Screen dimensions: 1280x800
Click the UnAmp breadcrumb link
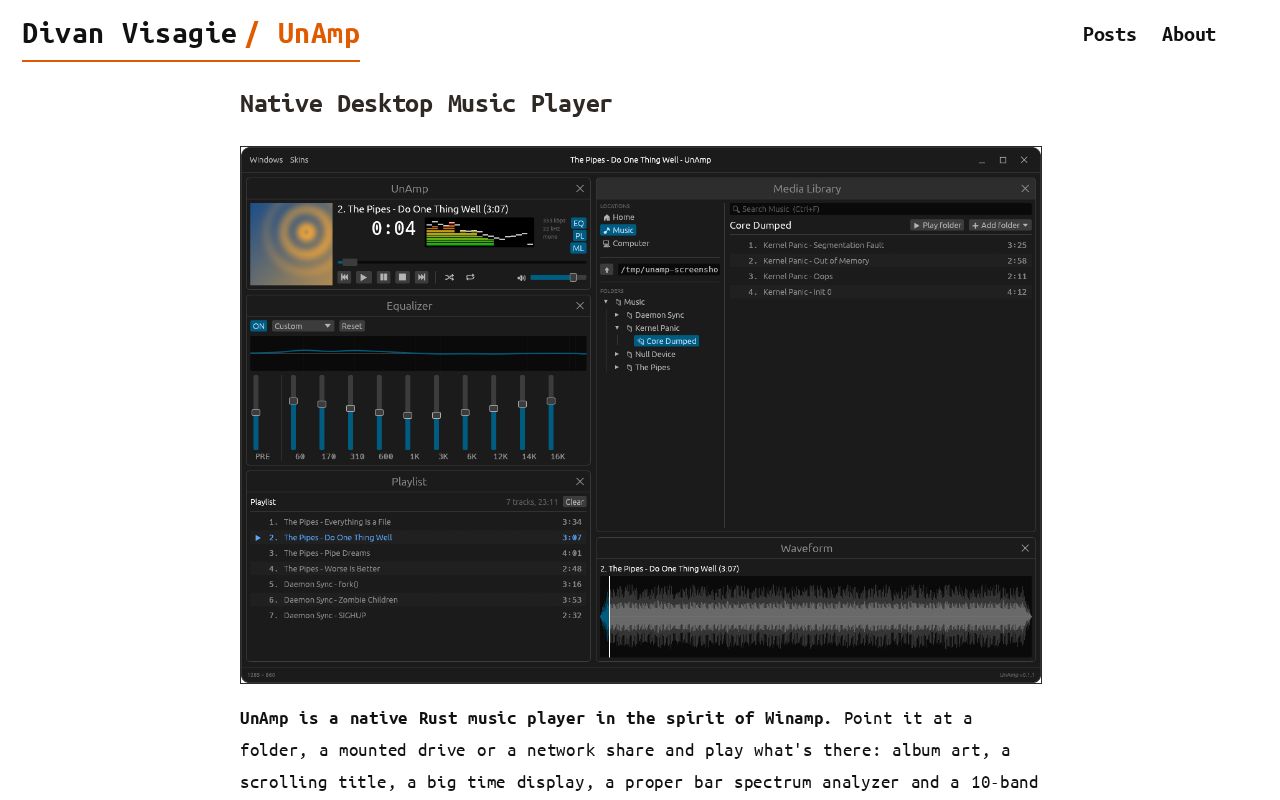click(x=318, y=33)
